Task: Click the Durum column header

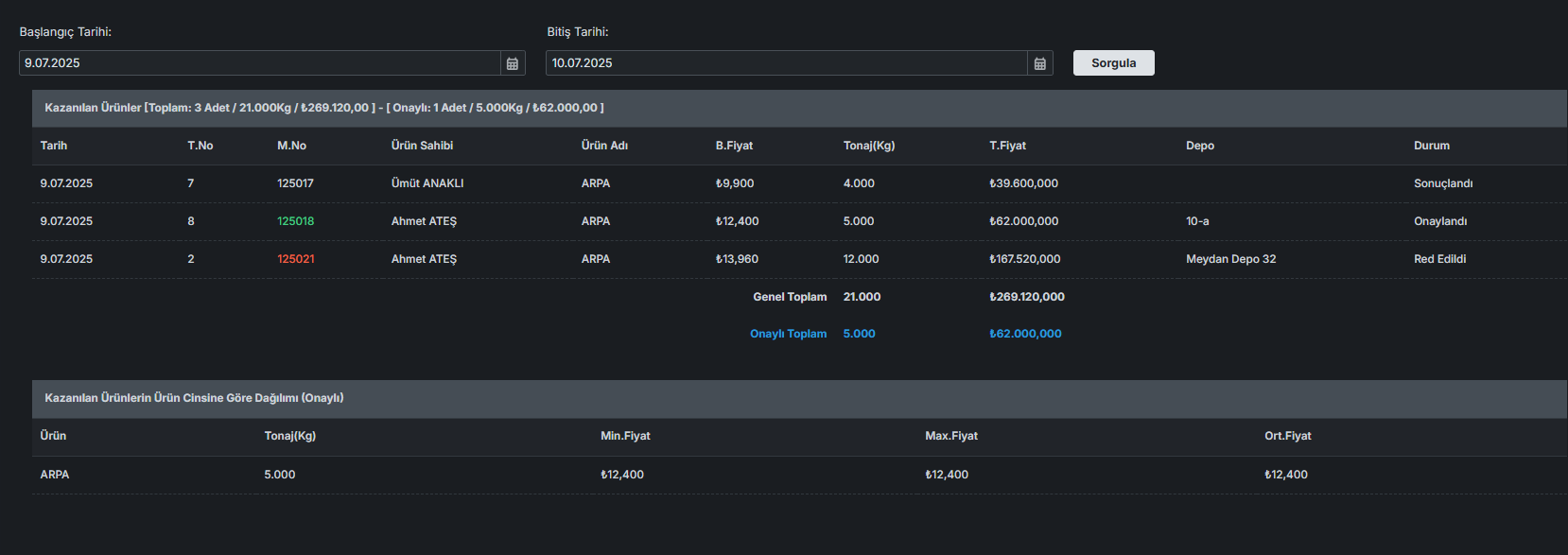Action: pos(1431,146)
